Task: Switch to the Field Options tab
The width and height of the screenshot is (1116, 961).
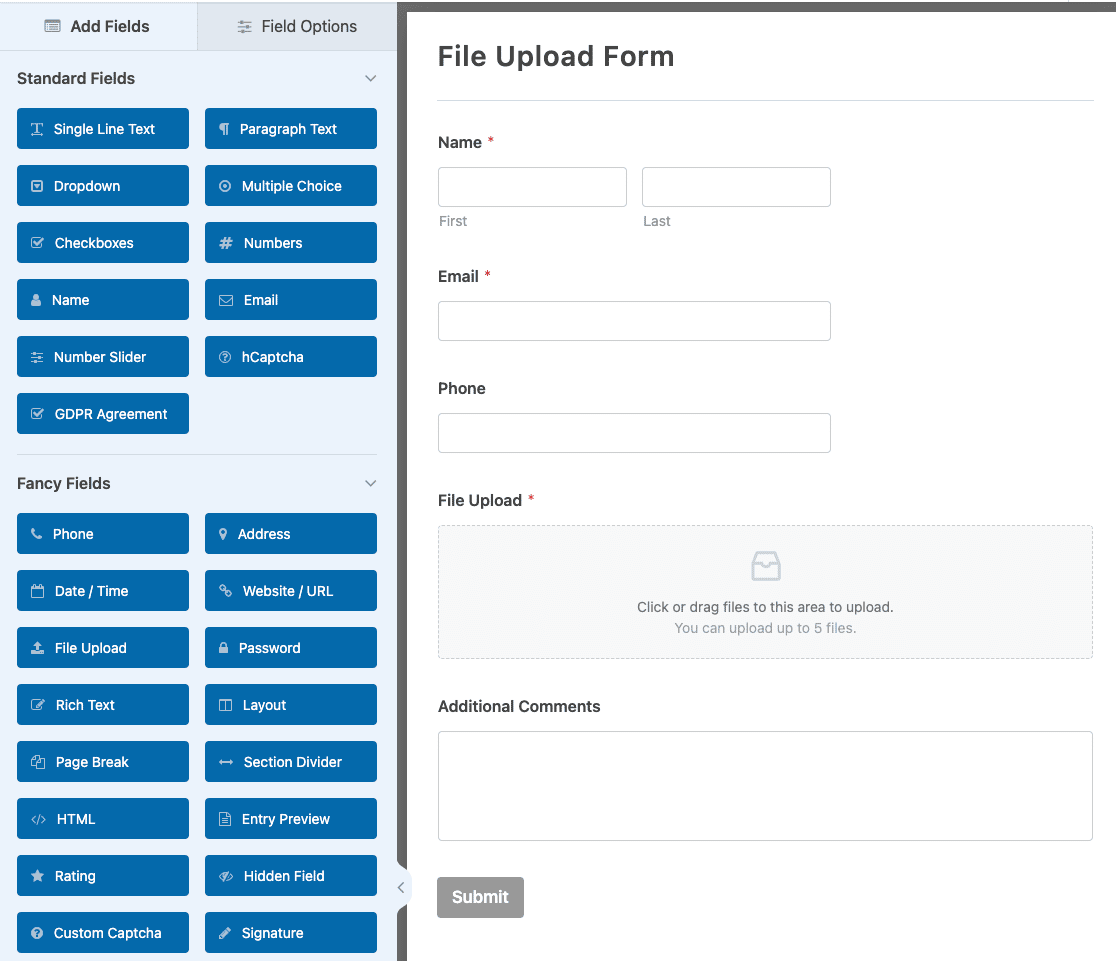Action: (x=296, y=27)
